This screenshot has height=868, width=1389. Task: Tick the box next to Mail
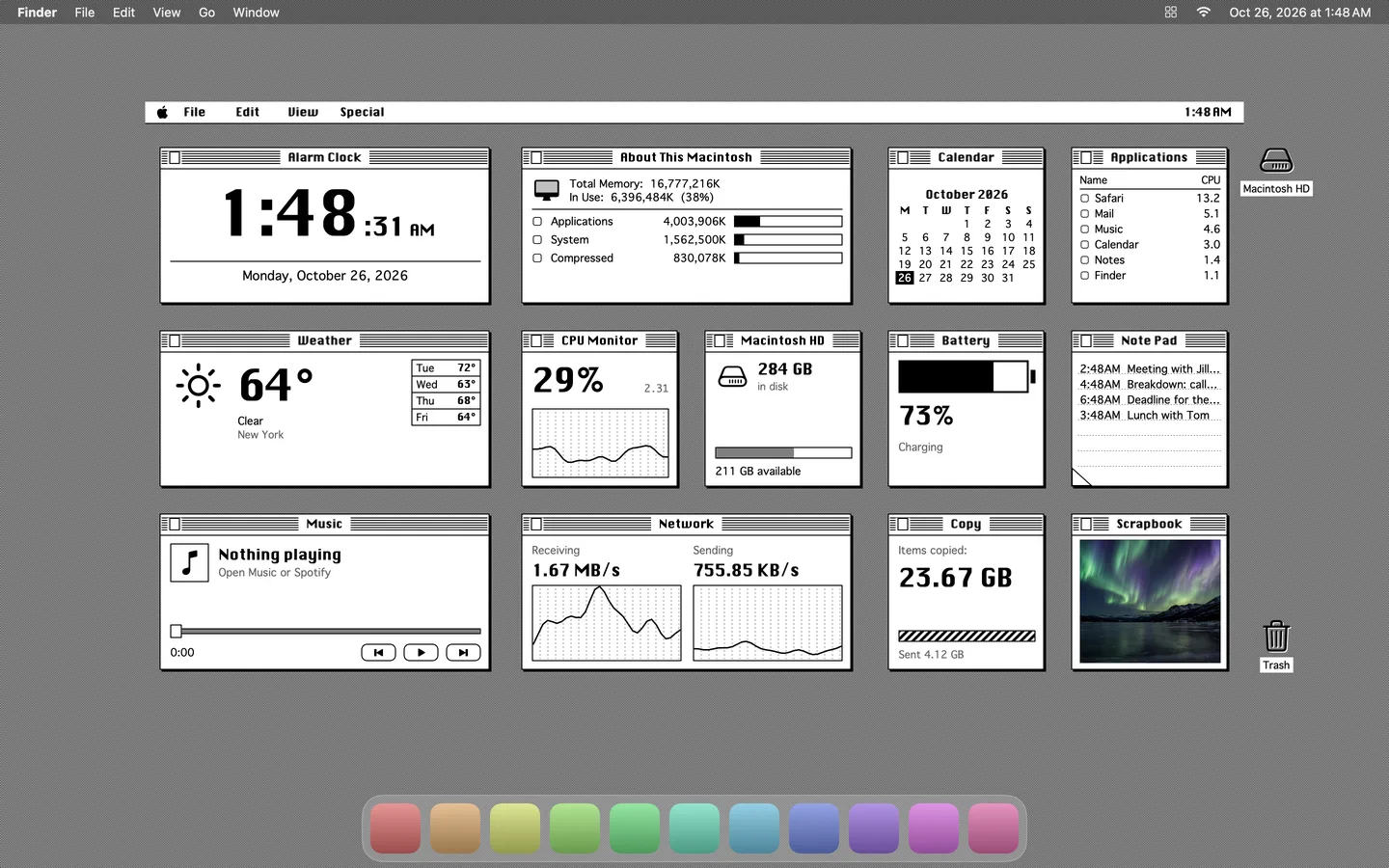coord(1084,214)
